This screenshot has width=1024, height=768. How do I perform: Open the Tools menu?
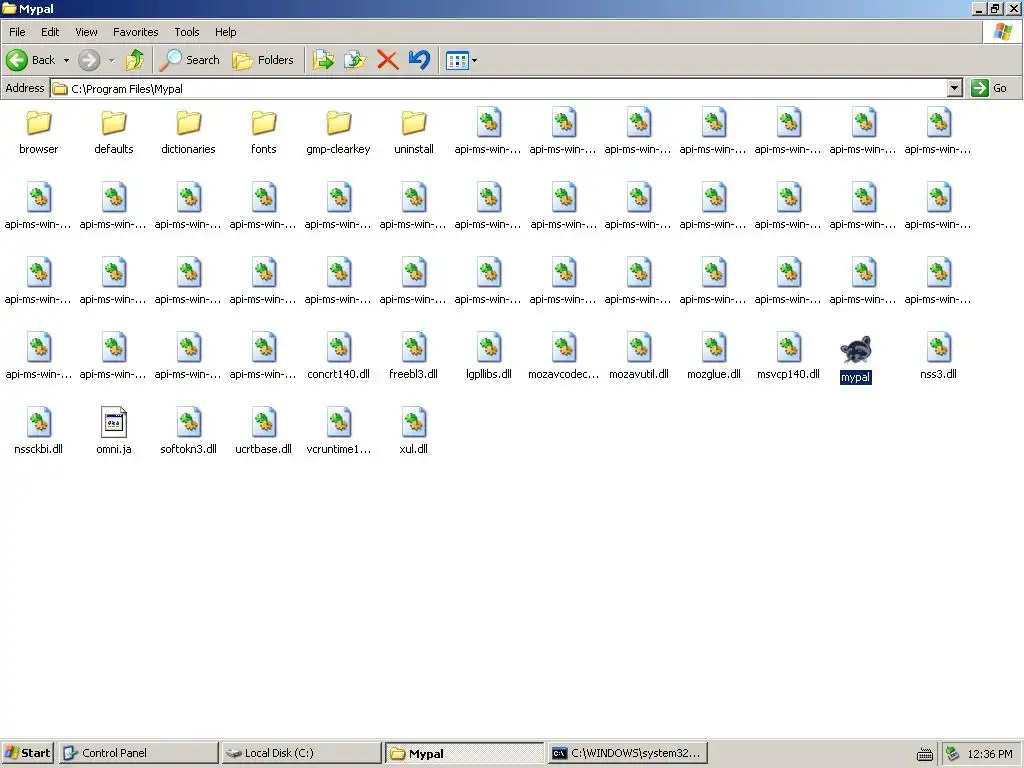[187, 32]
